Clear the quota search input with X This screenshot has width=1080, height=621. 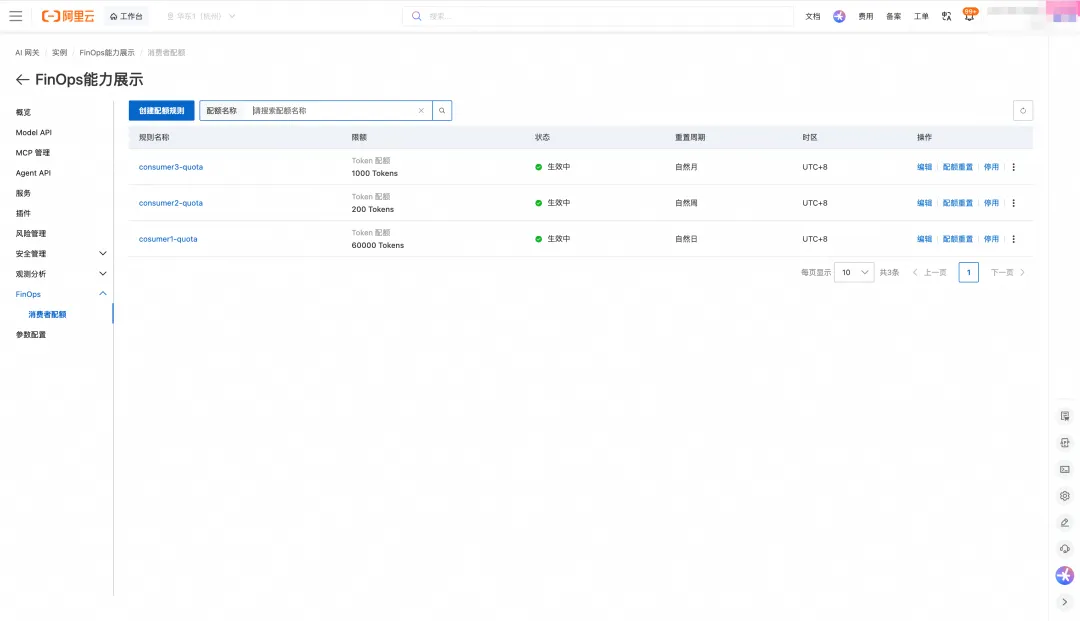[422, 110]
